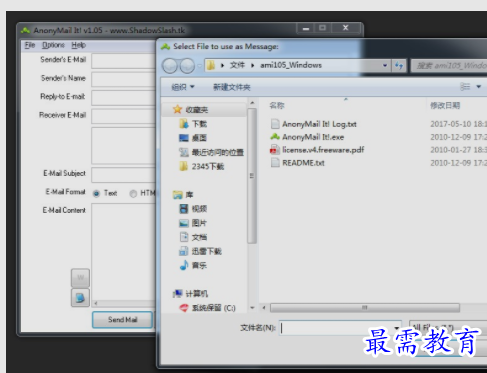The image size is (487, 373).
Task: Open the 组织 organize dropdown
Action: [183, 87]
